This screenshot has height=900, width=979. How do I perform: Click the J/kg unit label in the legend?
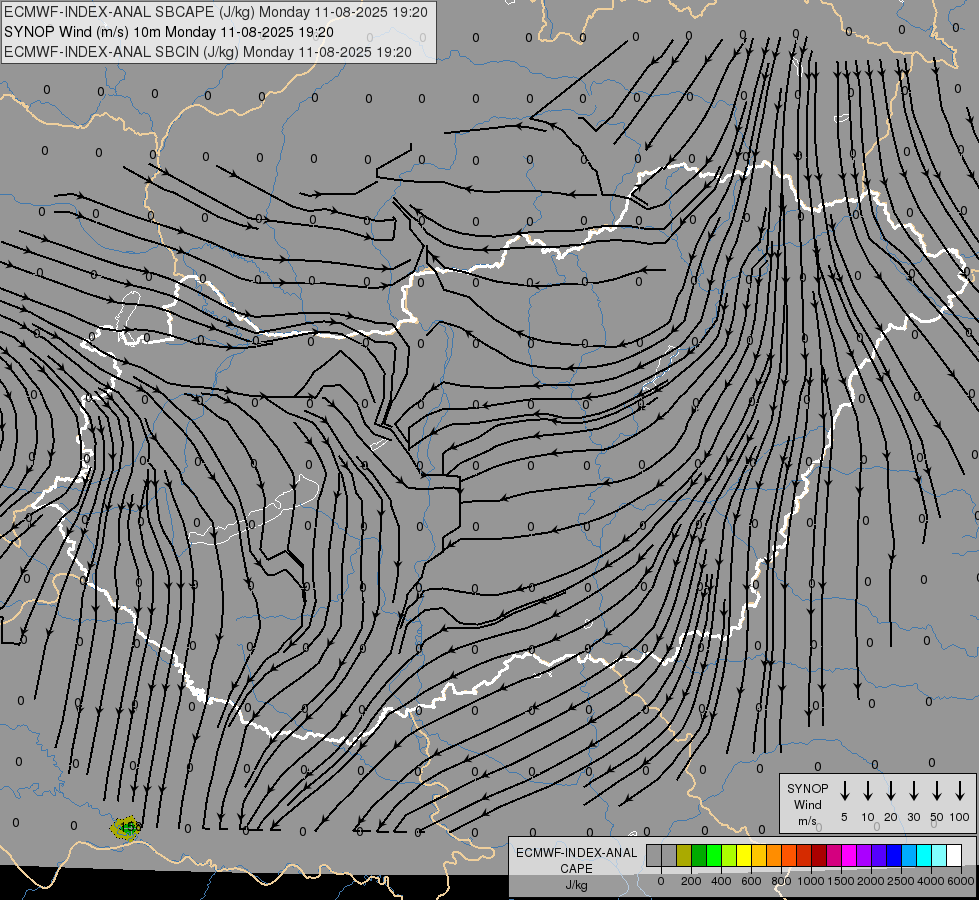[x=576, y=885]
